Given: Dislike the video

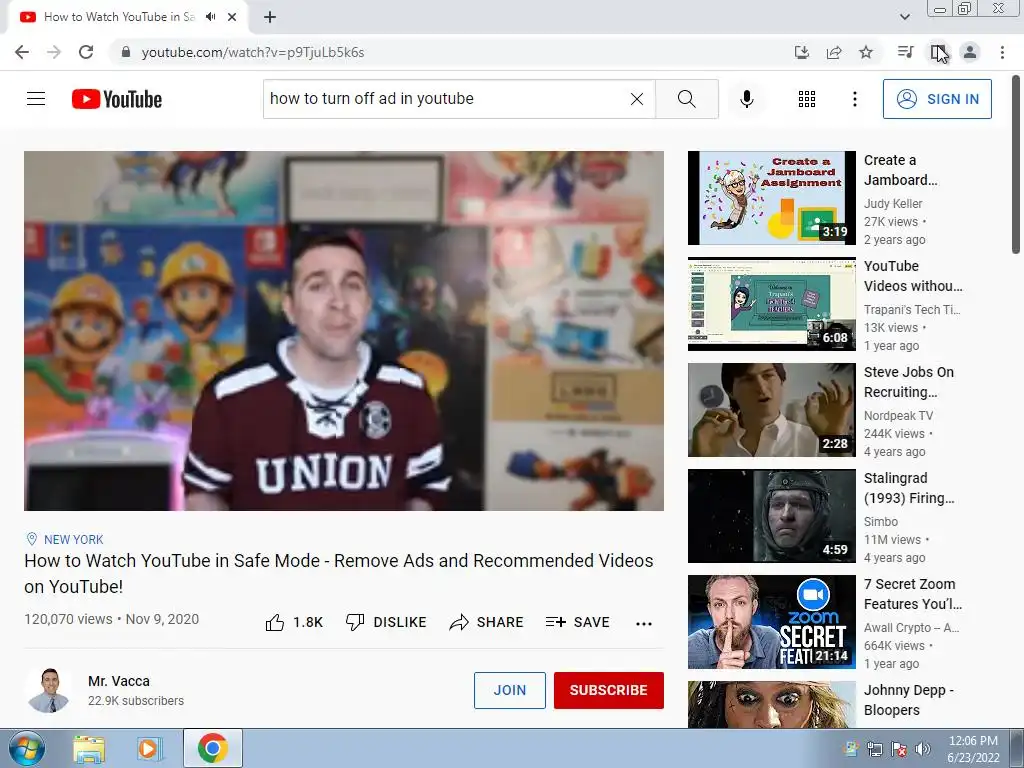Looking at the screenshot, I should pos(386,622).
